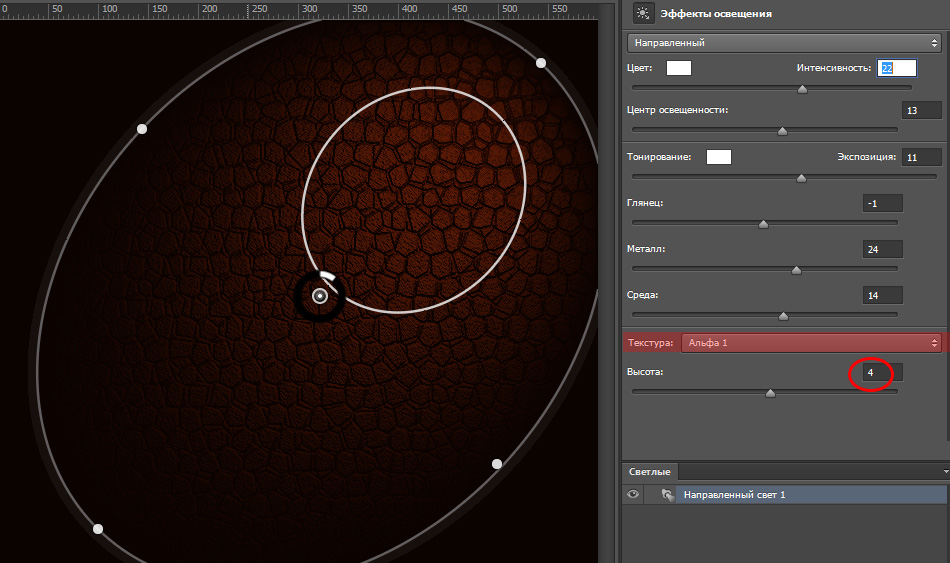This screenshot has height=563, width=950.
Task: Click the 'Высота' value field
Action: coord(883,372)
